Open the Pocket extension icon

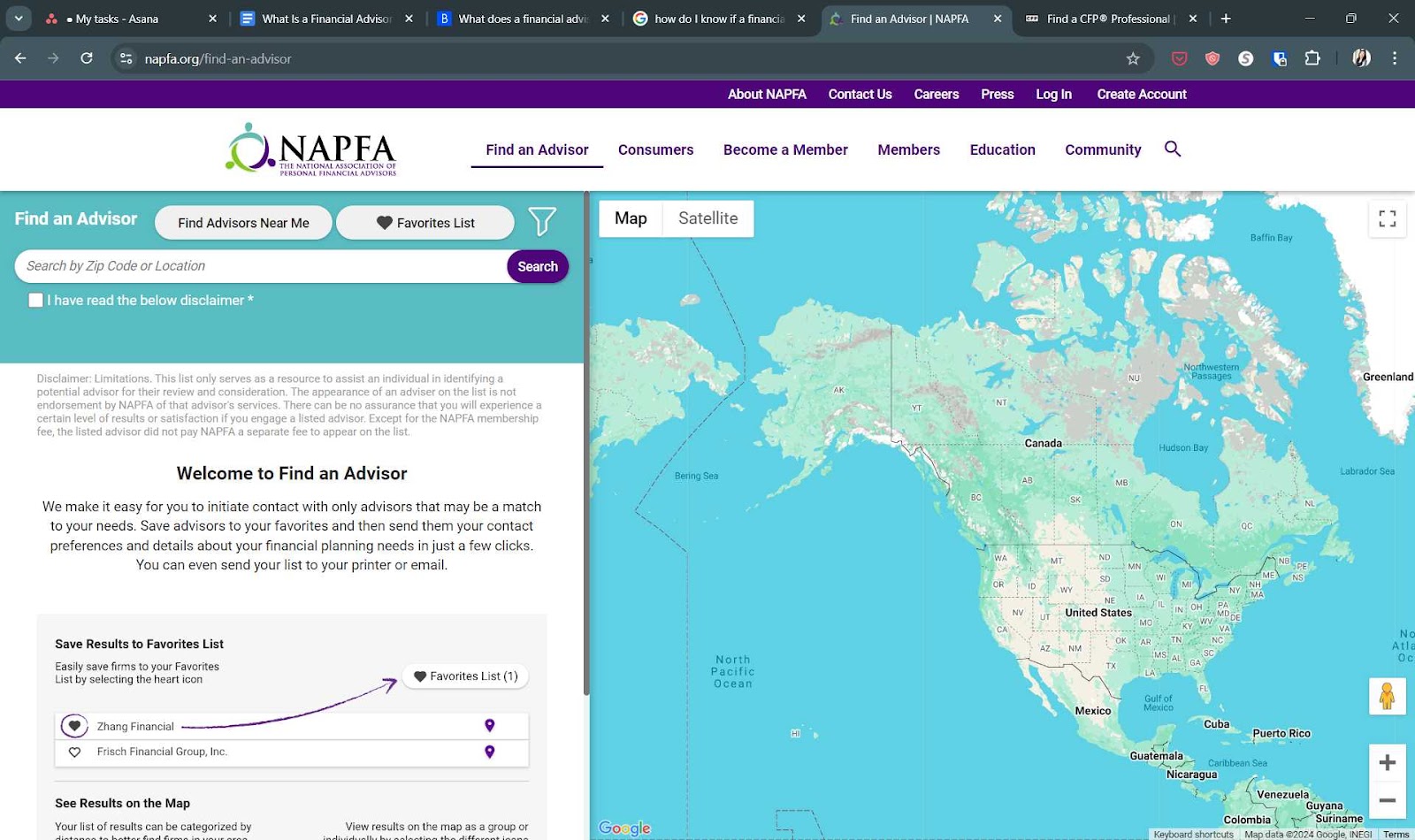[x=1180, y=58]
